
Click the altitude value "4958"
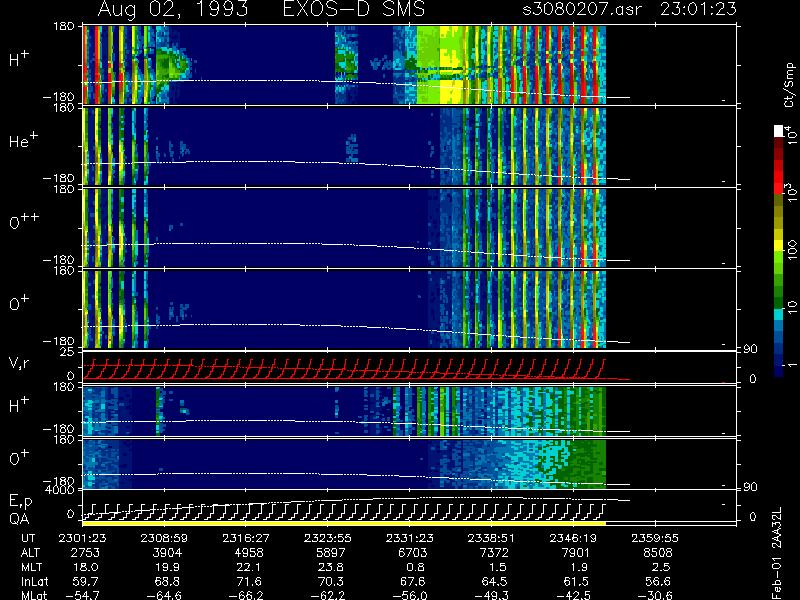249,553
